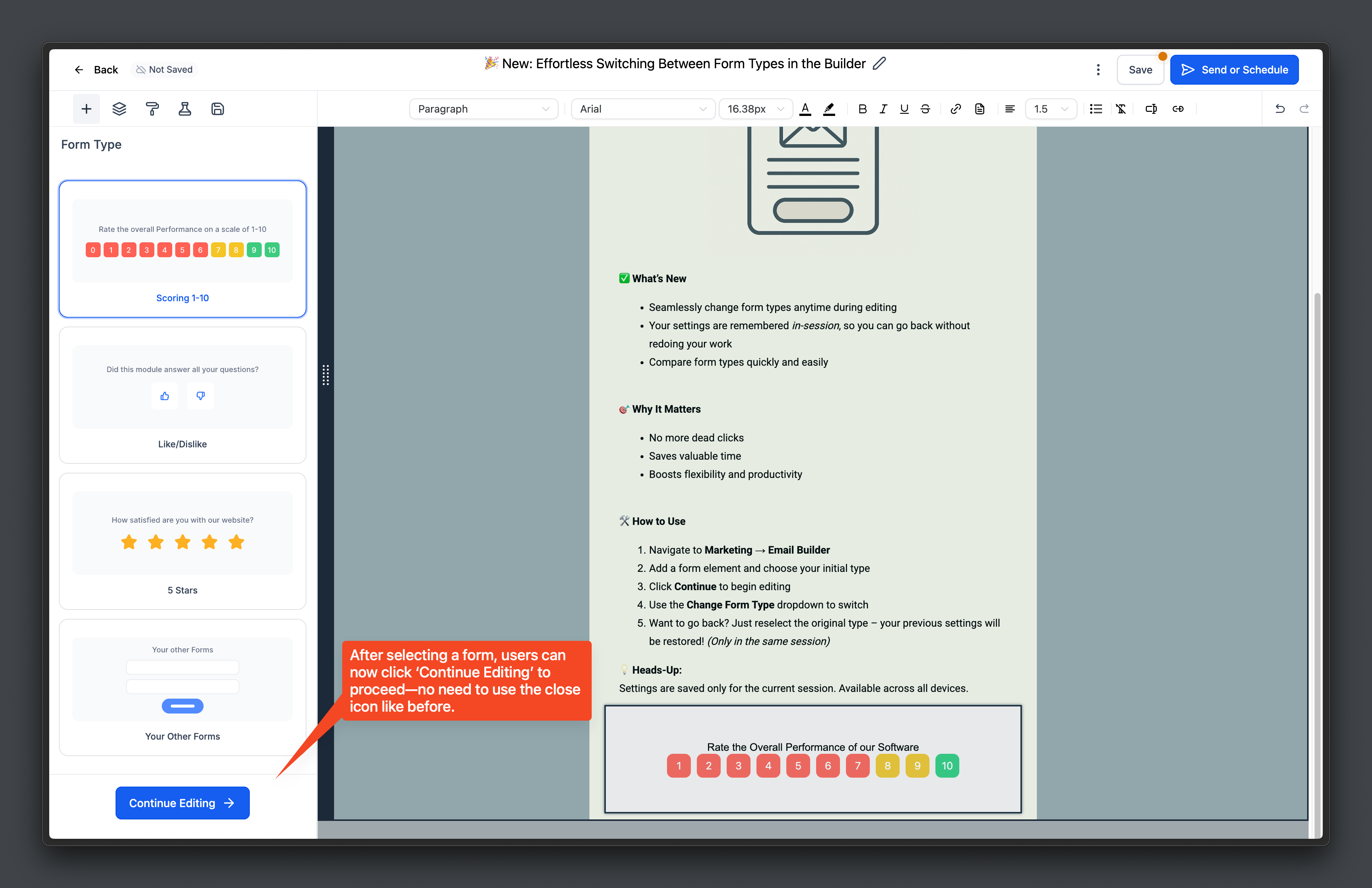Toggle italic formatting
Screen dimensions: 1372x888
tap(883, 109)
